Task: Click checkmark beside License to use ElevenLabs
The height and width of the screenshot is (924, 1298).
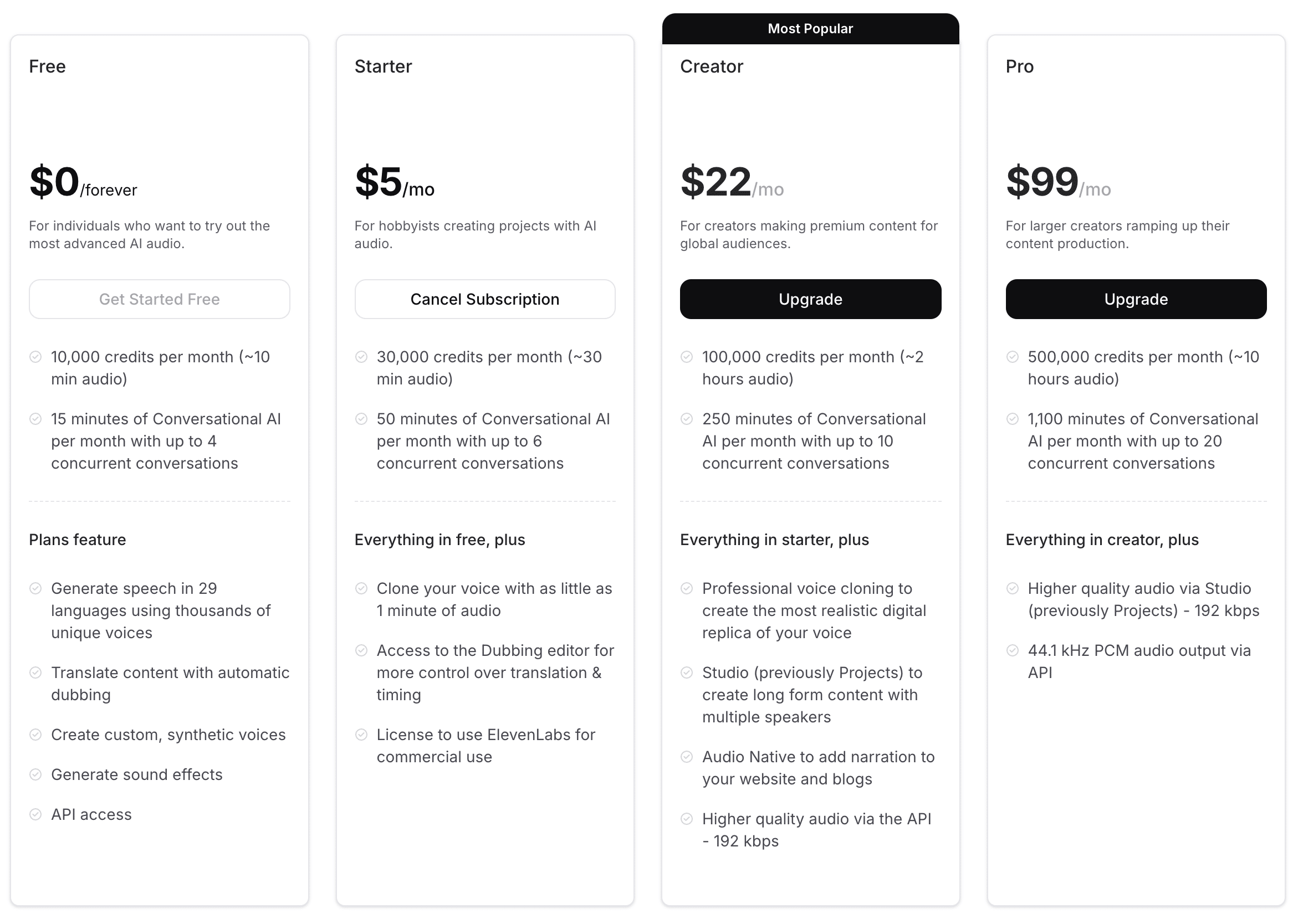Action: pyautogui.click(x=361, y=735)
